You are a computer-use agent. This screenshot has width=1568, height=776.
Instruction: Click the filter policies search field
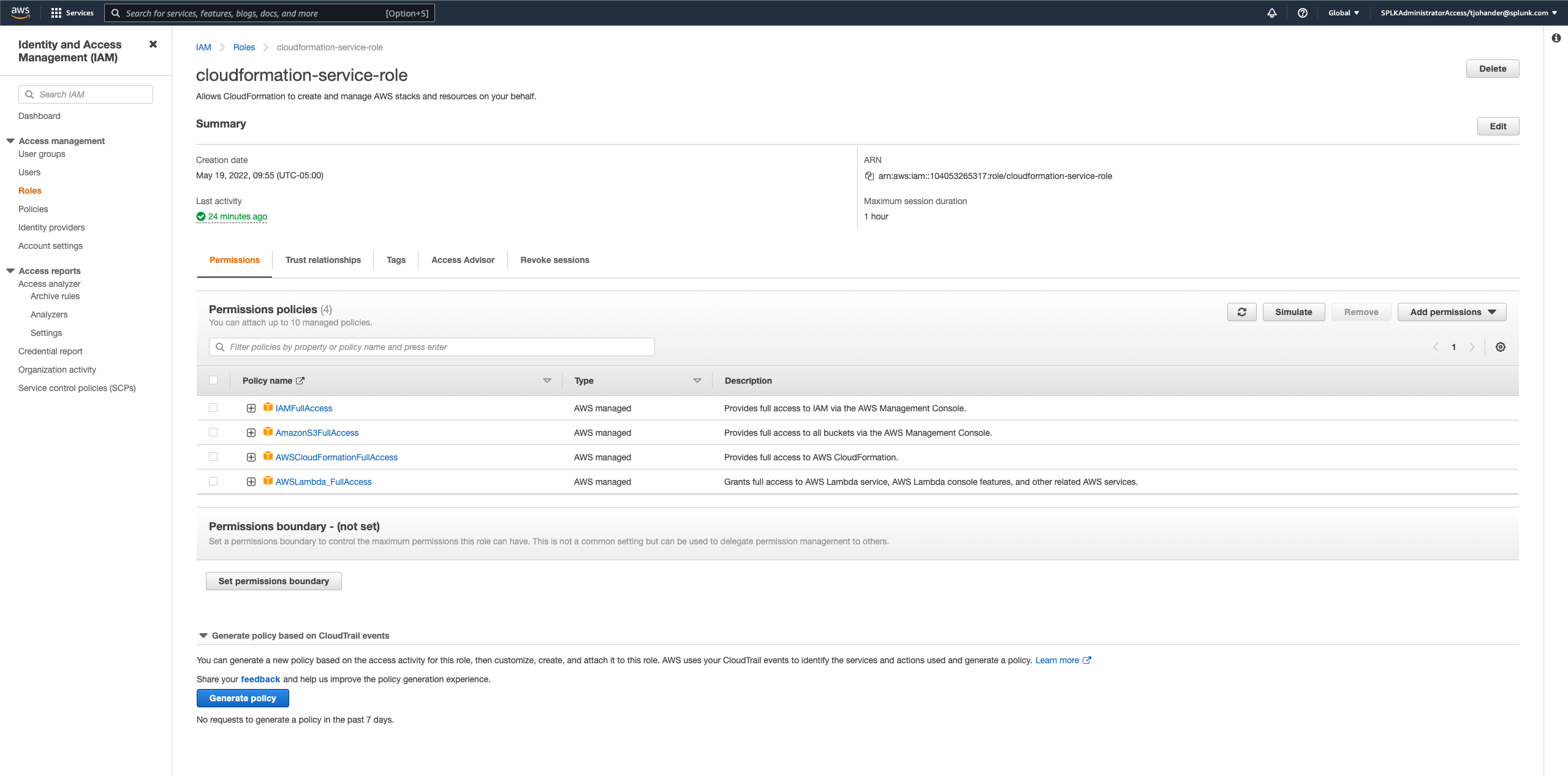coord(432,347)
